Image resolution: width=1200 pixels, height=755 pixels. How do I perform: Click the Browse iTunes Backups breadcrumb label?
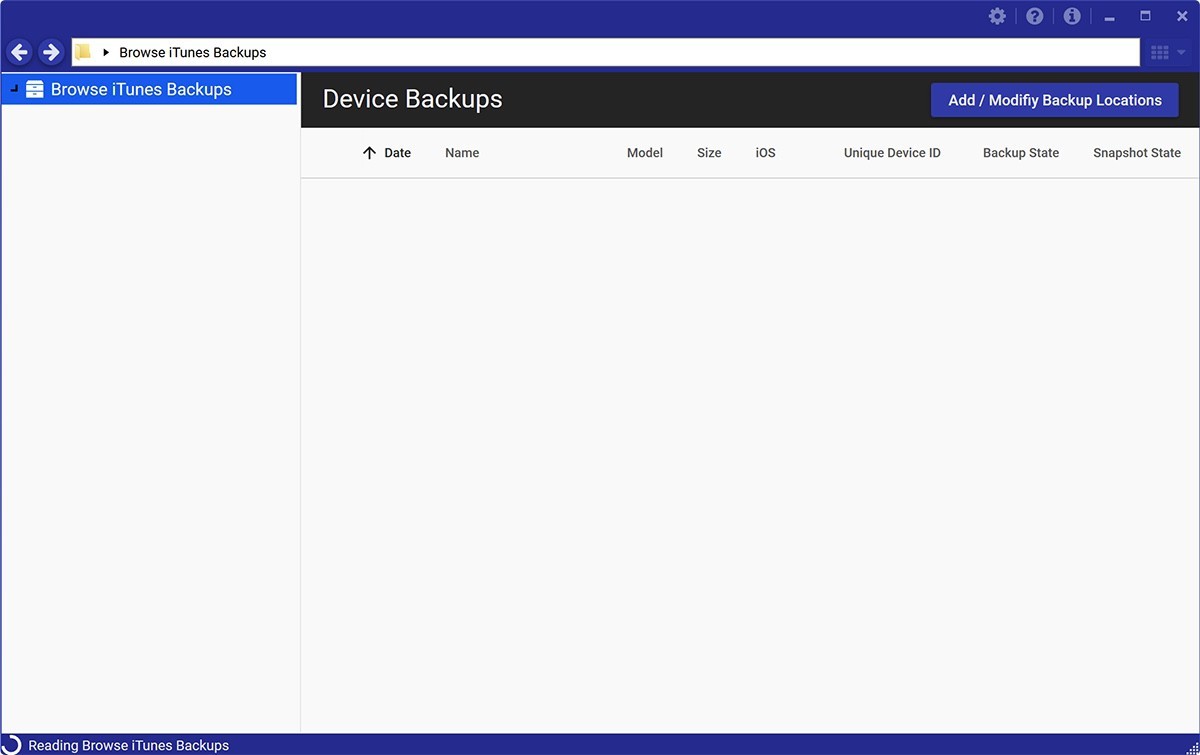coord(191,51)
